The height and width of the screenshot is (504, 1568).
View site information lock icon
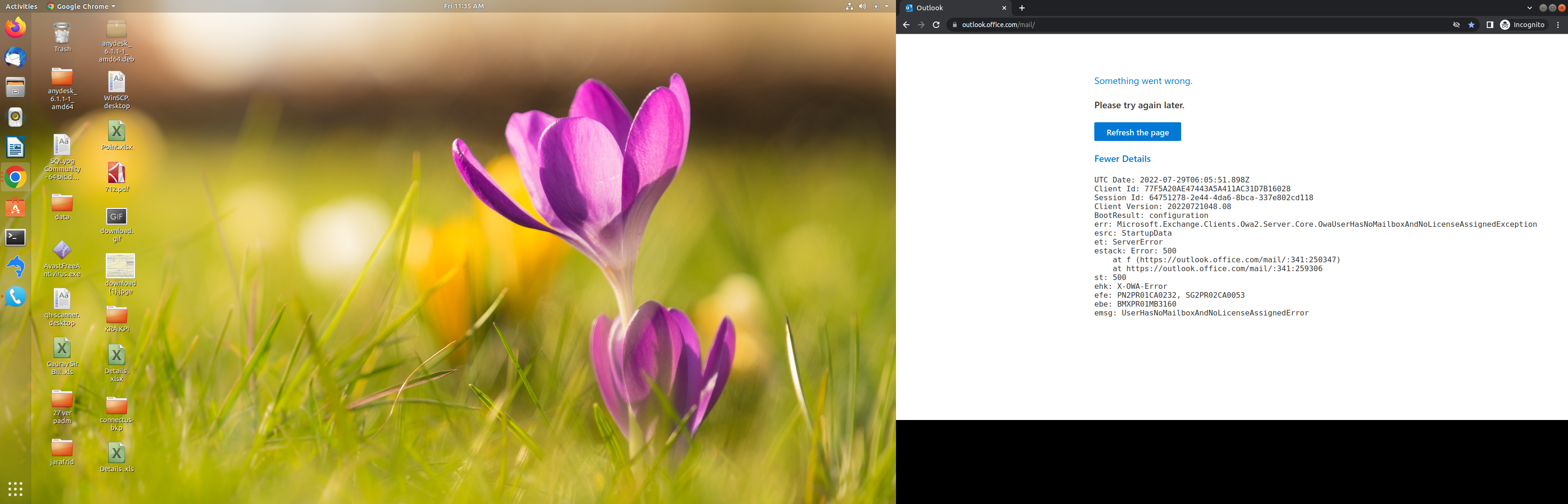pos(954,25)
